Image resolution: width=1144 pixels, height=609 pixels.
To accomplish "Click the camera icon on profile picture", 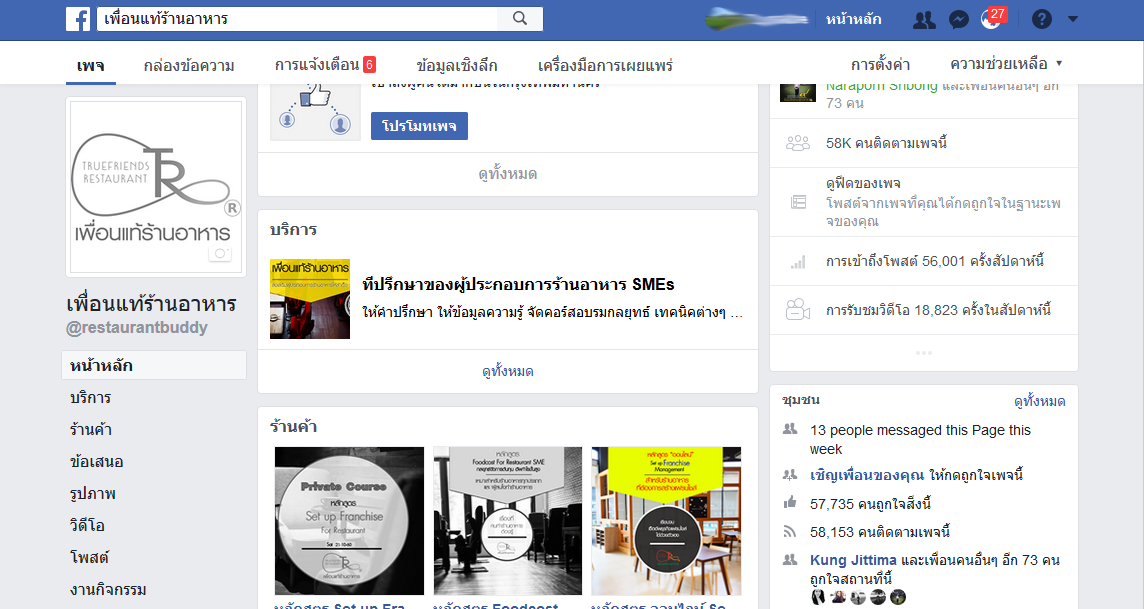I will pyautogui.click(x=220, y=253).
